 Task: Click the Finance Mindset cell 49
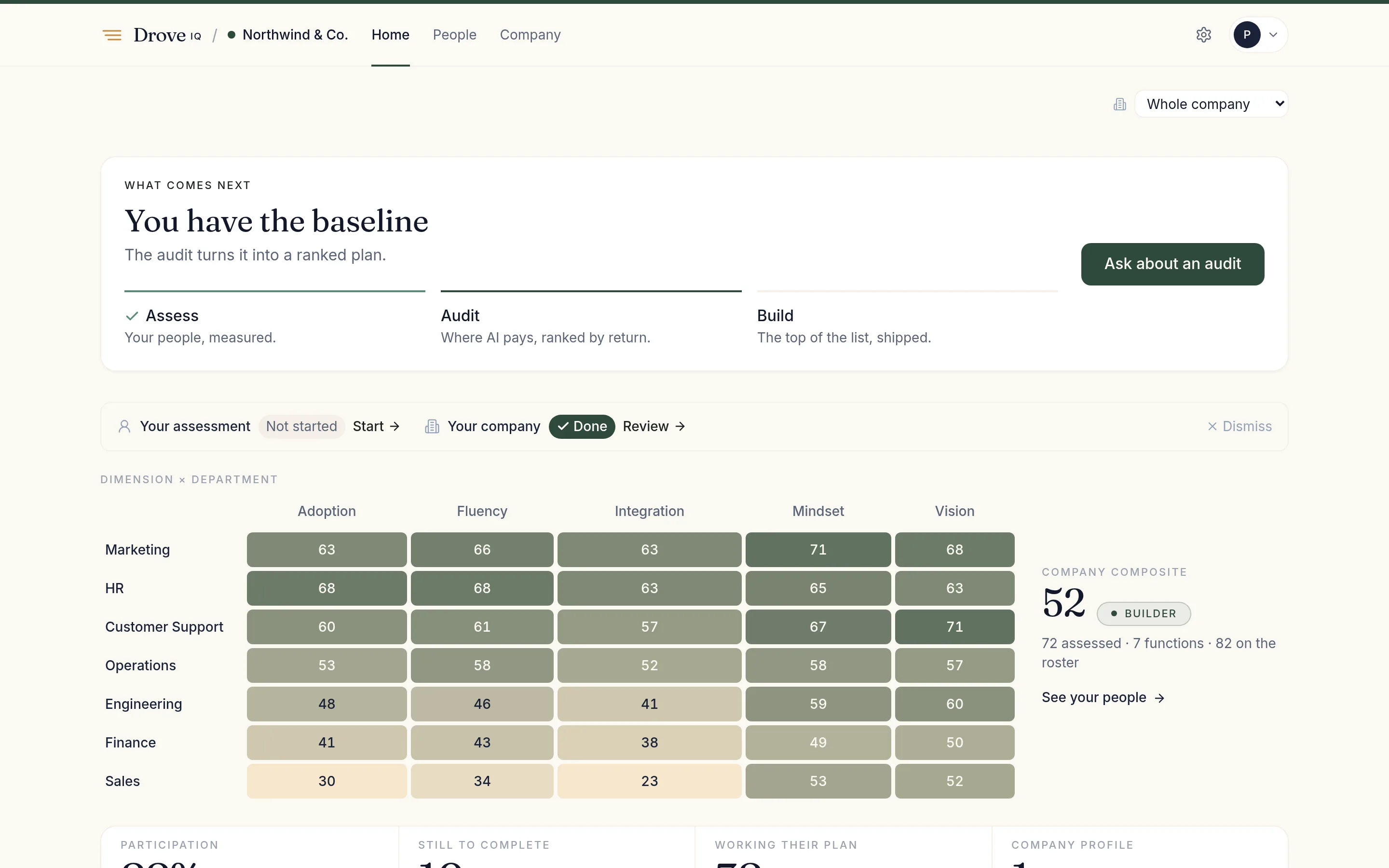click(818, 742)
